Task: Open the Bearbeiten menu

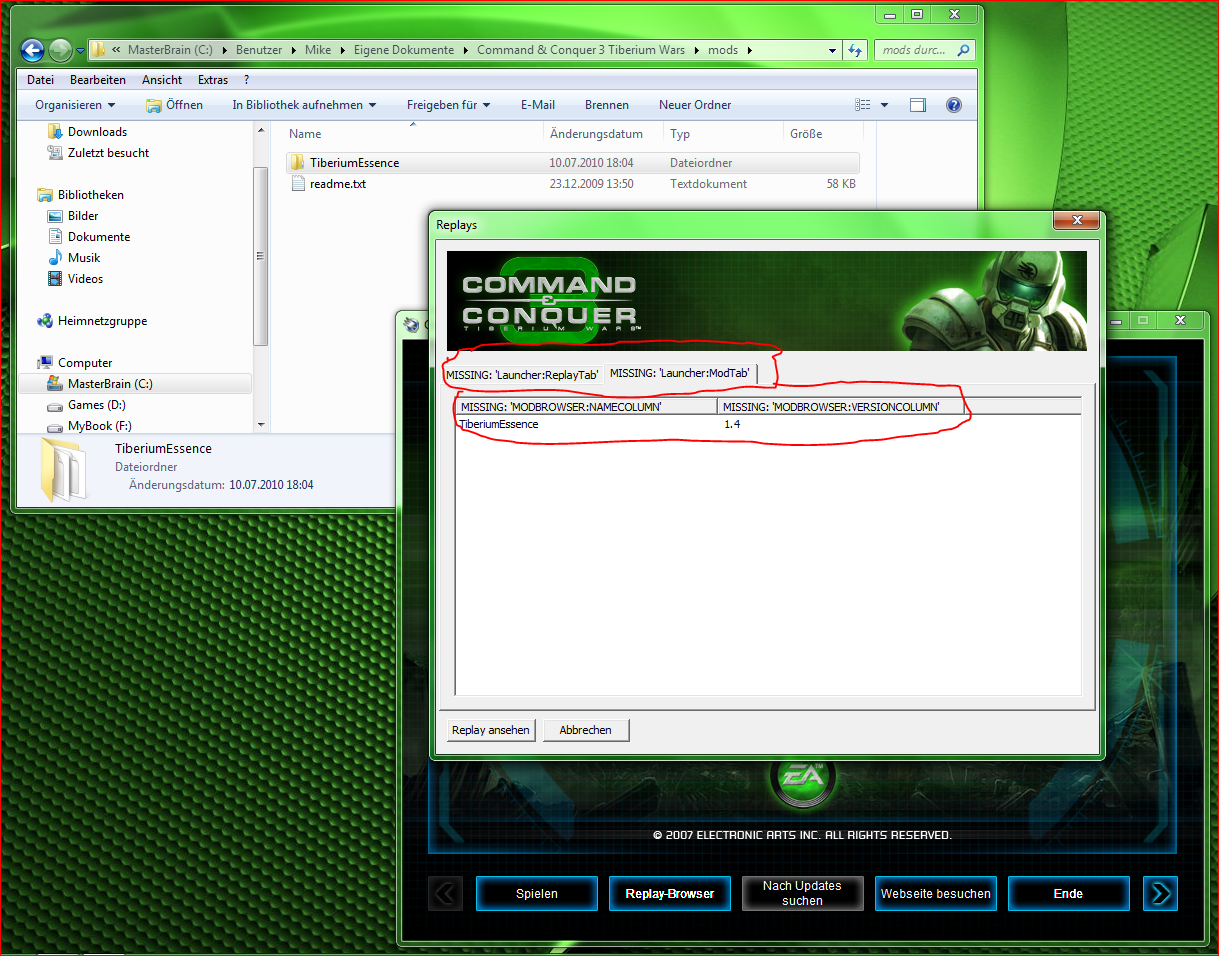Action: [x=98, y=80]
